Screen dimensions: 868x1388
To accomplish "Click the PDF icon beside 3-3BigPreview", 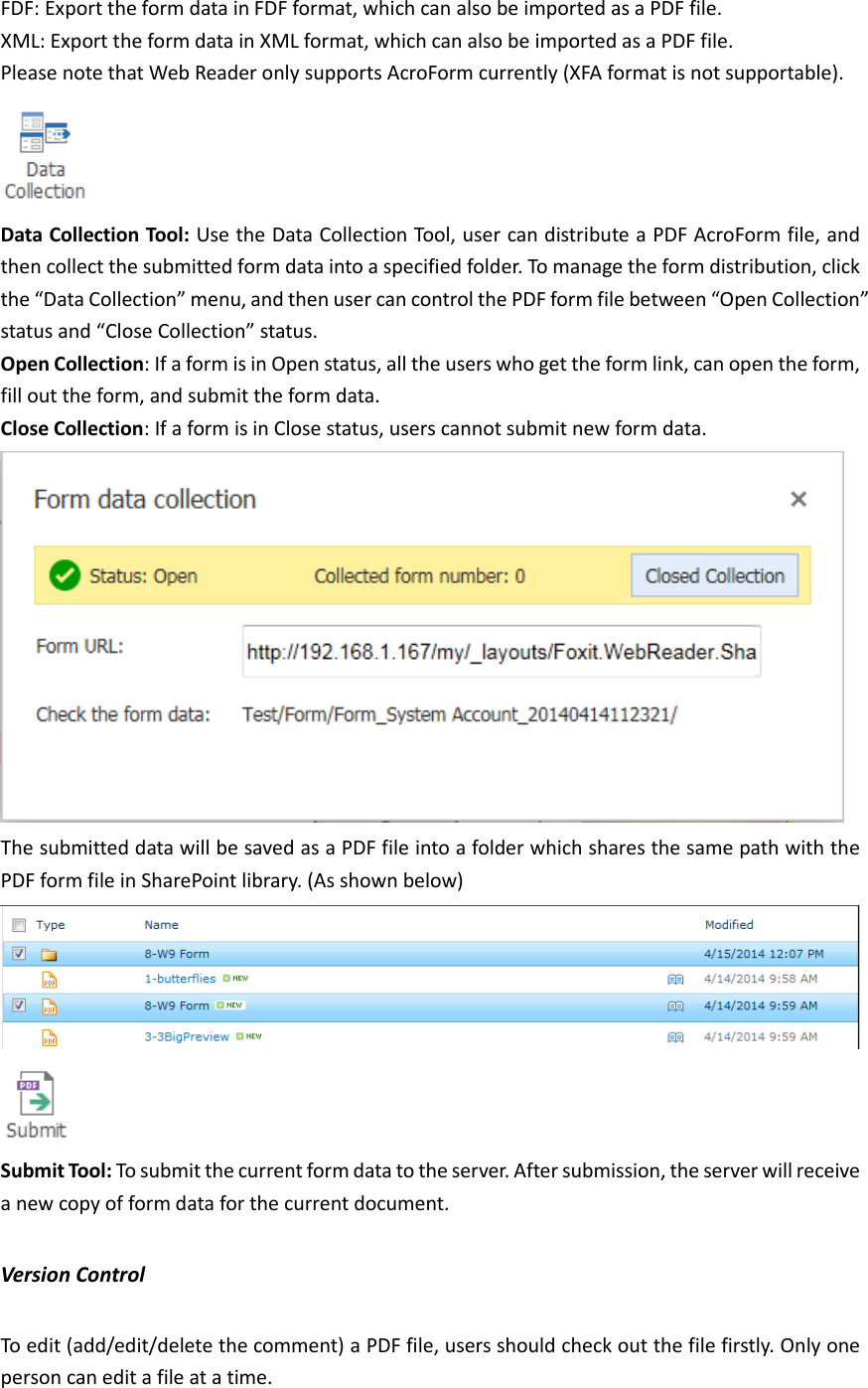I will point(49,1035).
